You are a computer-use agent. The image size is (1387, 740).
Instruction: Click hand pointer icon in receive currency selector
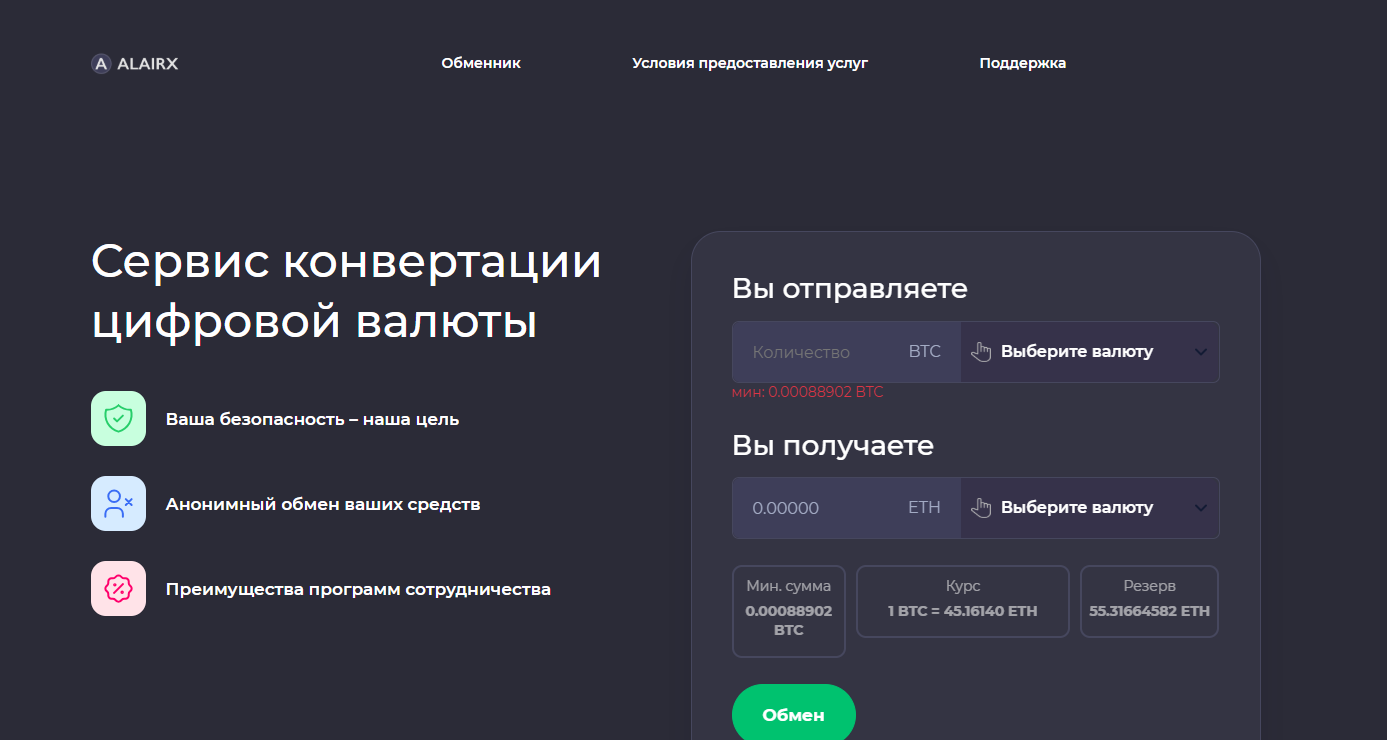point(981,508)
